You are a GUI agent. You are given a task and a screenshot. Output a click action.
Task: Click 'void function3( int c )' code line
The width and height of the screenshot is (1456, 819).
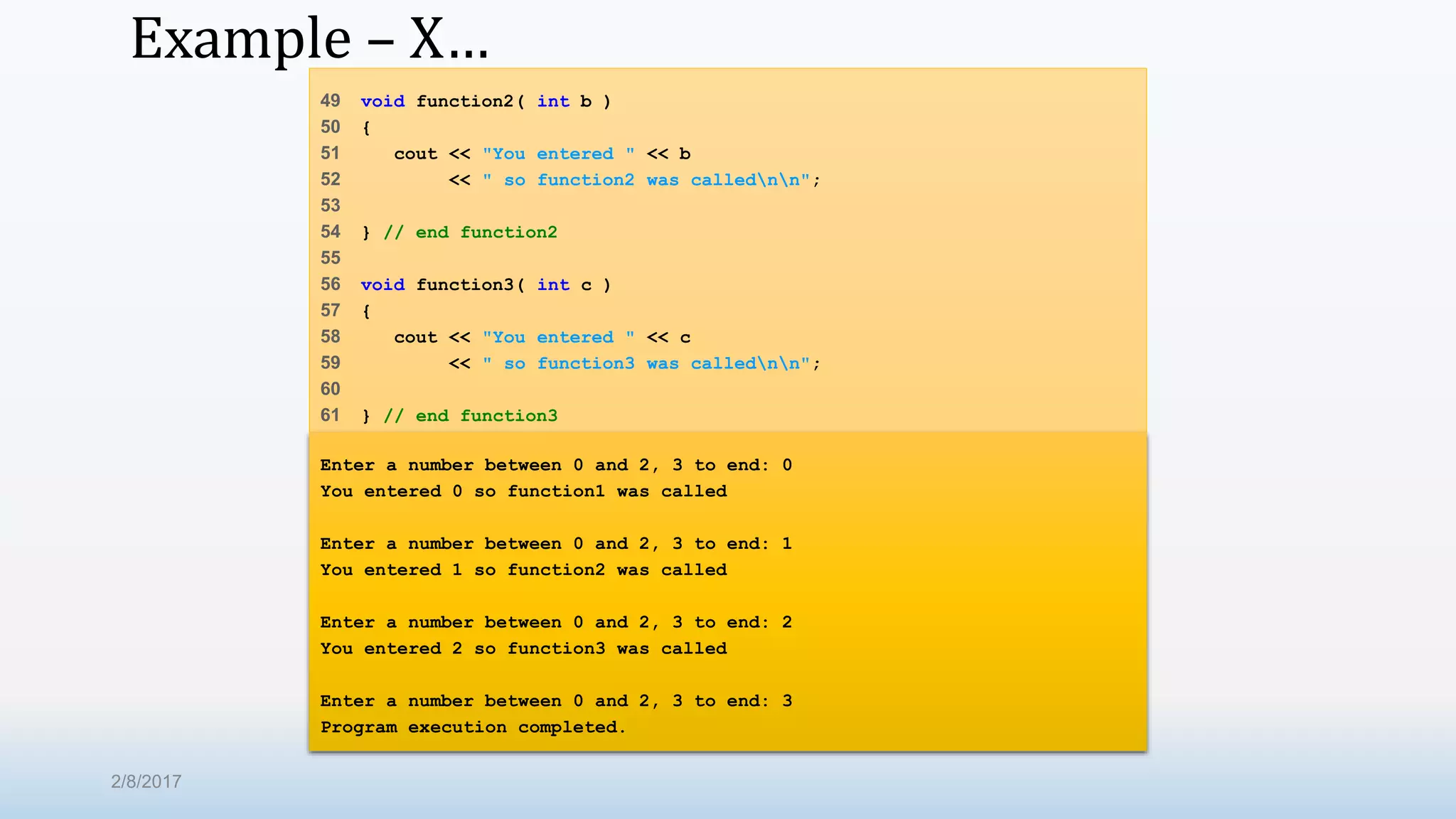pos(486,285)
